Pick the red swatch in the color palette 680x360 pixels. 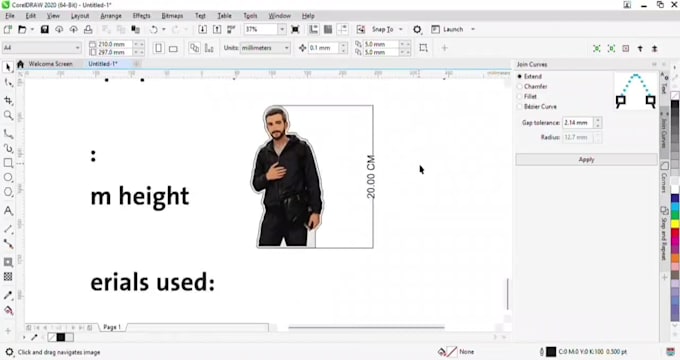tap(675, 233)
